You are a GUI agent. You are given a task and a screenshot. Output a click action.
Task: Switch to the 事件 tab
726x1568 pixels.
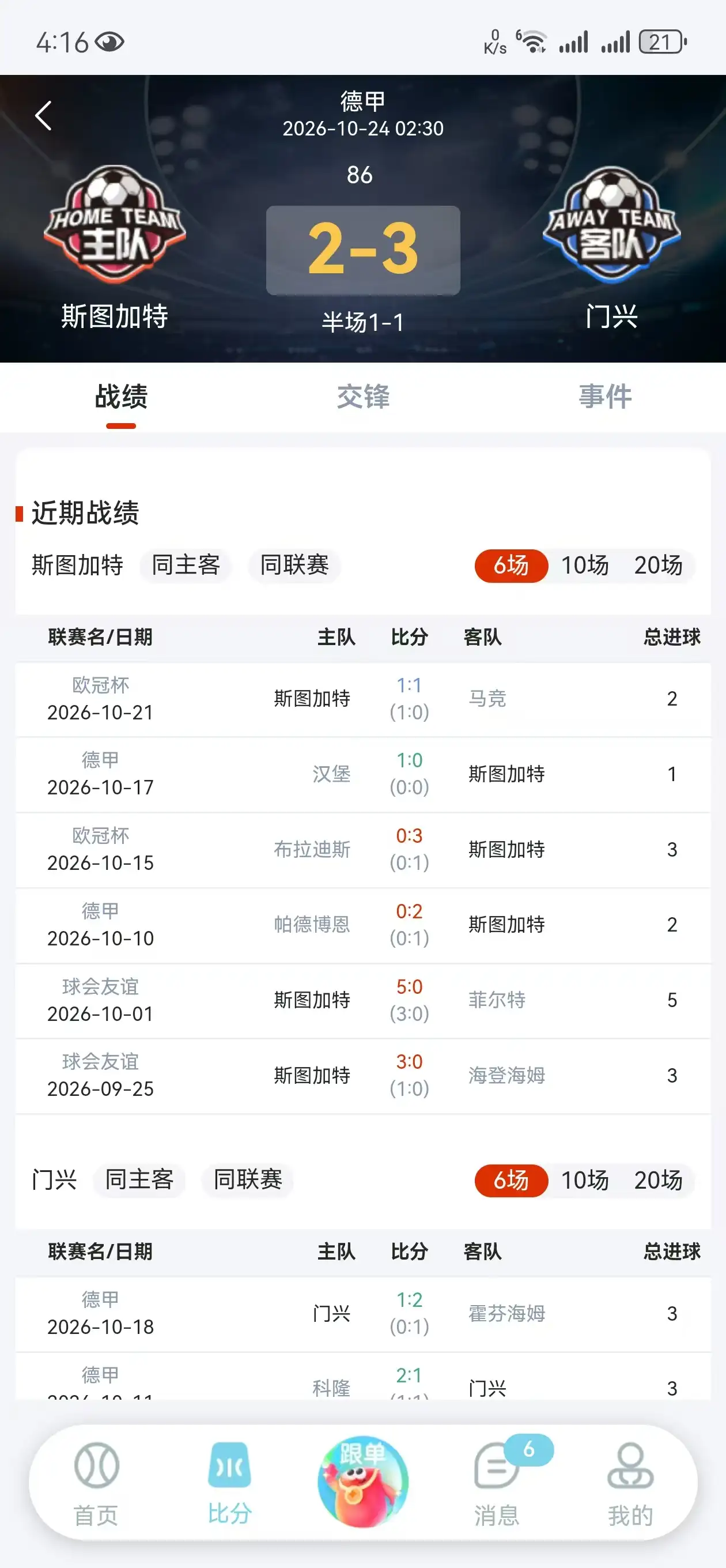(x=606, y=397)
